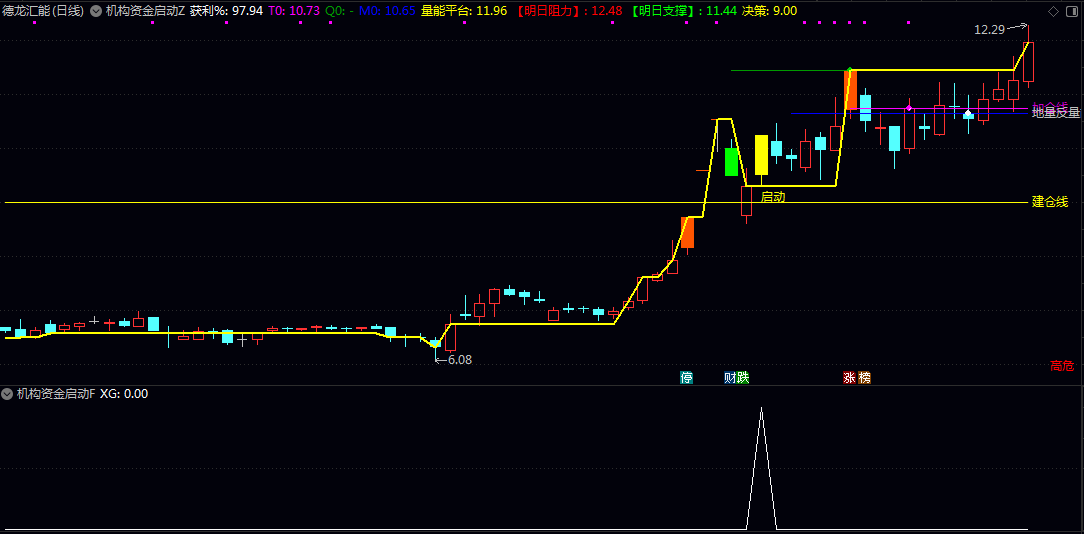
Task: Click the large yellow candlestick above 启动
Action: pos(761,155)
